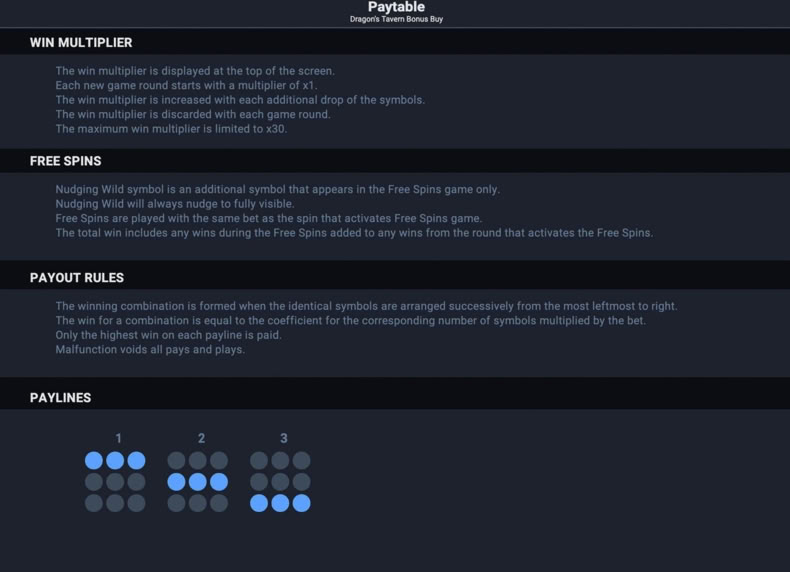Click the payline 1 grid diagram
The height and width of the screenshot is (572, 790).
coord(115,481)
